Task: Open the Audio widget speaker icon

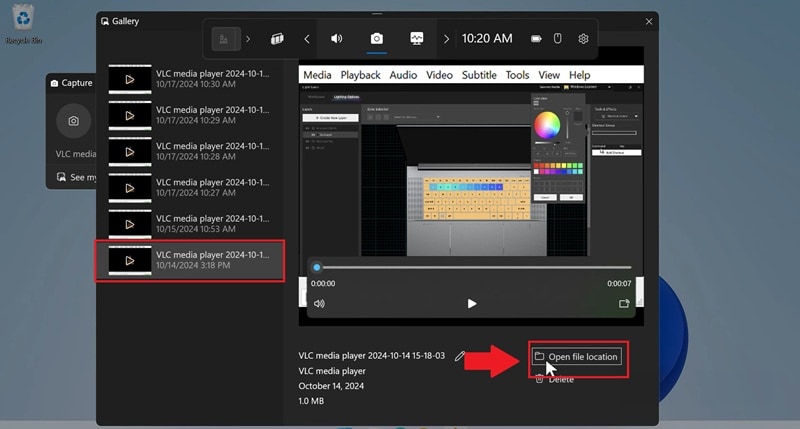Action: (337, 39)
